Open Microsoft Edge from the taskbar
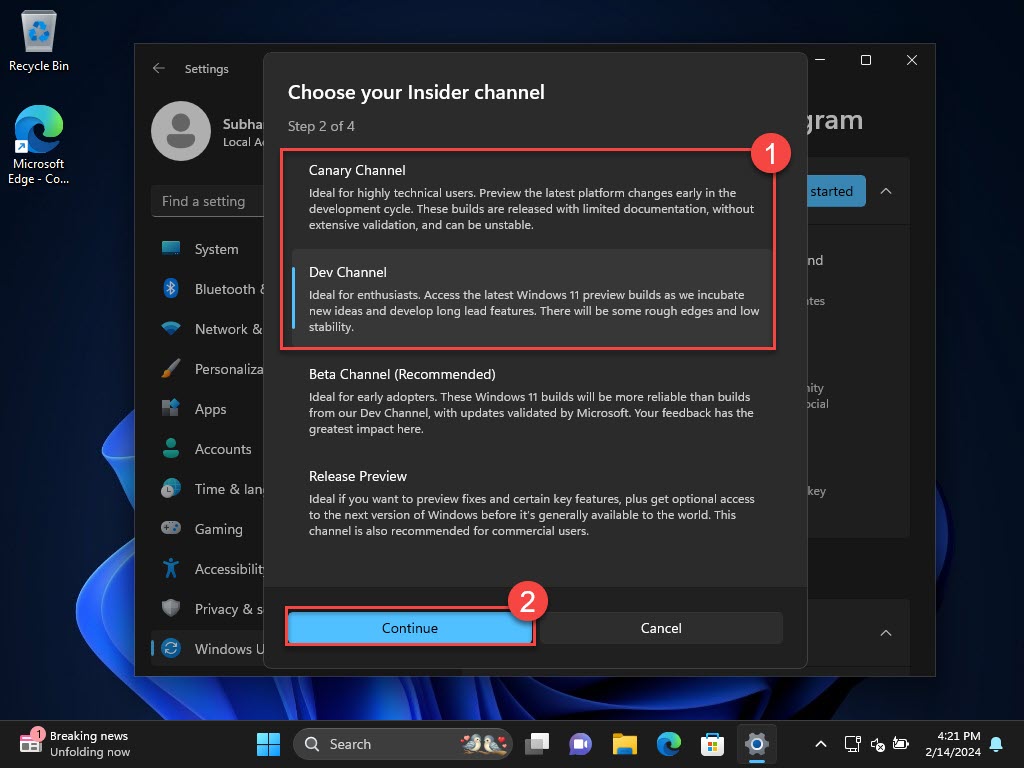 (668, 744)
